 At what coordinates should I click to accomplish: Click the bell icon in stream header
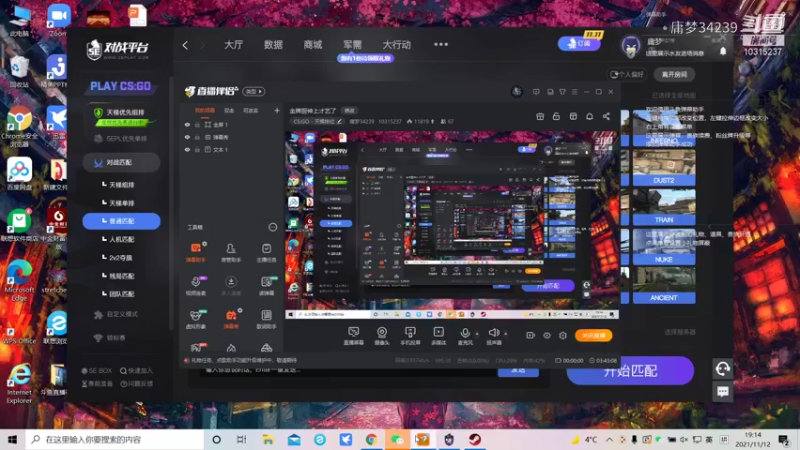click(589, 116)
